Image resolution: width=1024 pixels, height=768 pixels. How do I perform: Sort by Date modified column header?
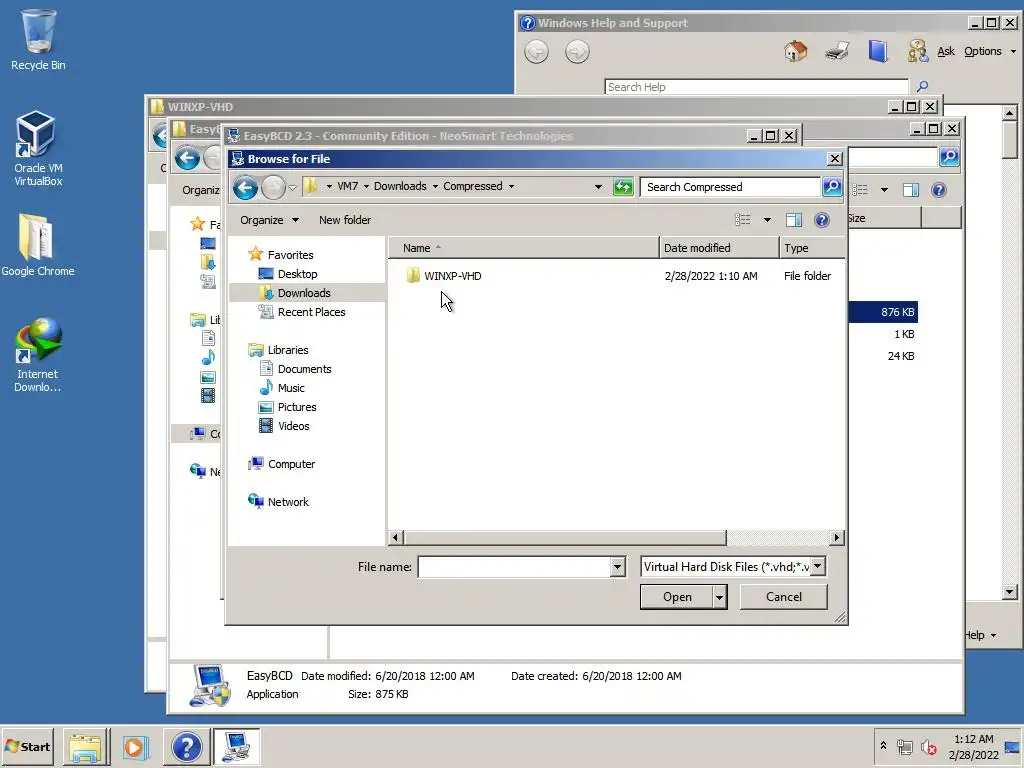pos(719,248)
